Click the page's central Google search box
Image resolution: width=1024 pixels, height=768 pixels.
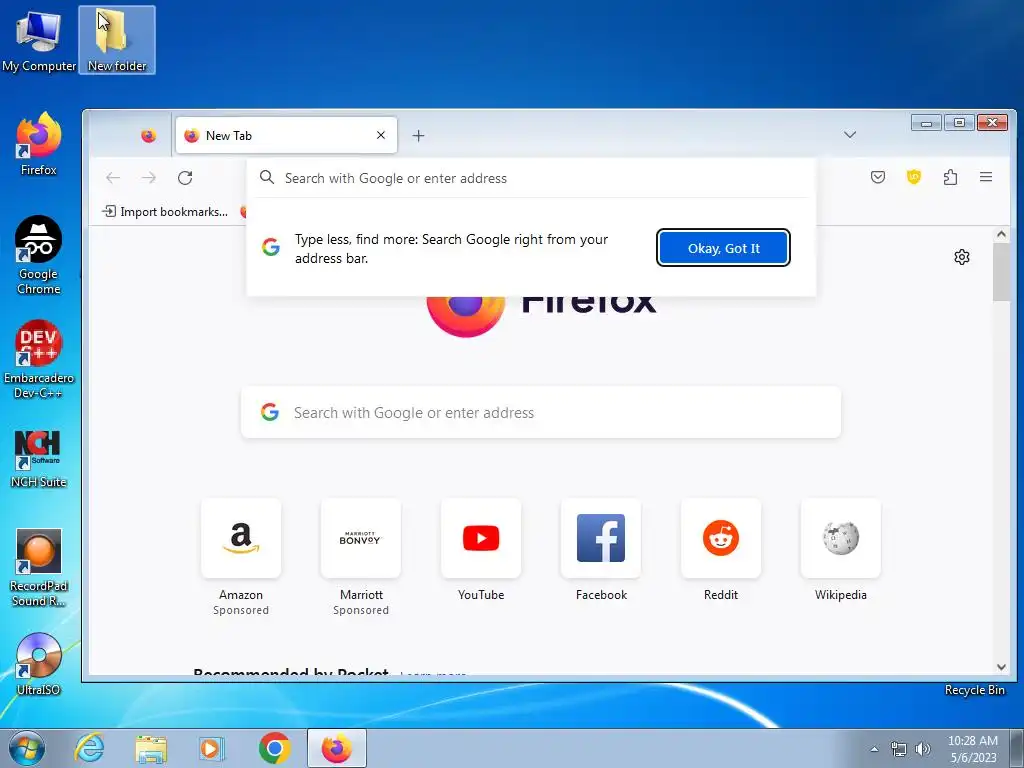tap(541, 412)
